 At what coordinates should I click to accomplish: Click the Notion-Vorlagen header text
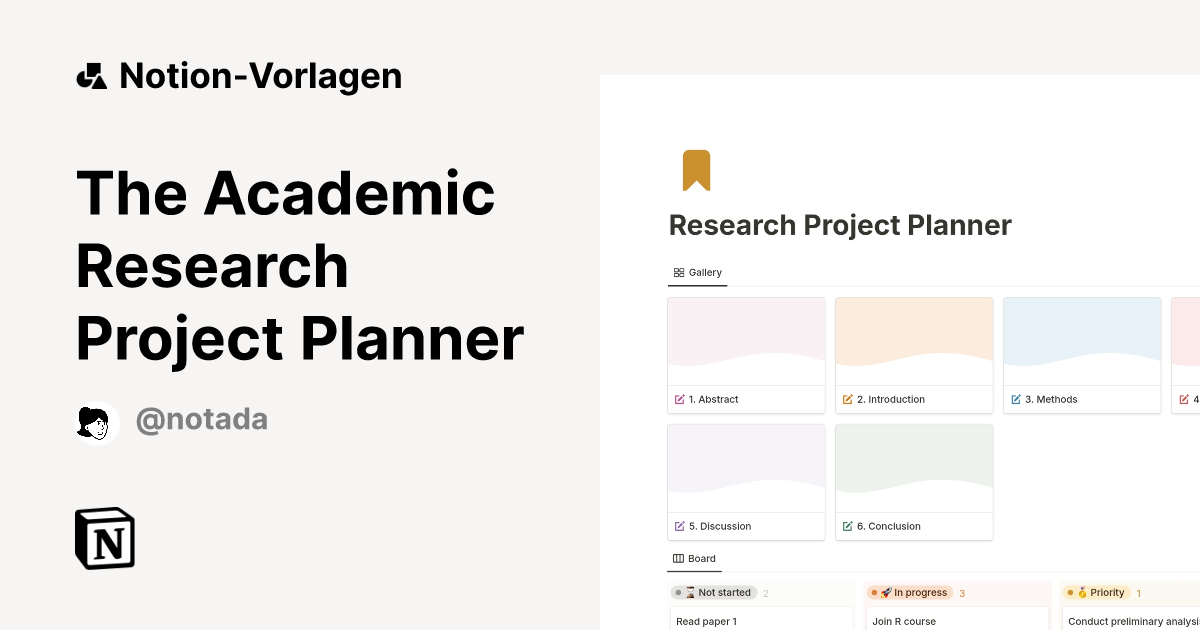point(260,75)
